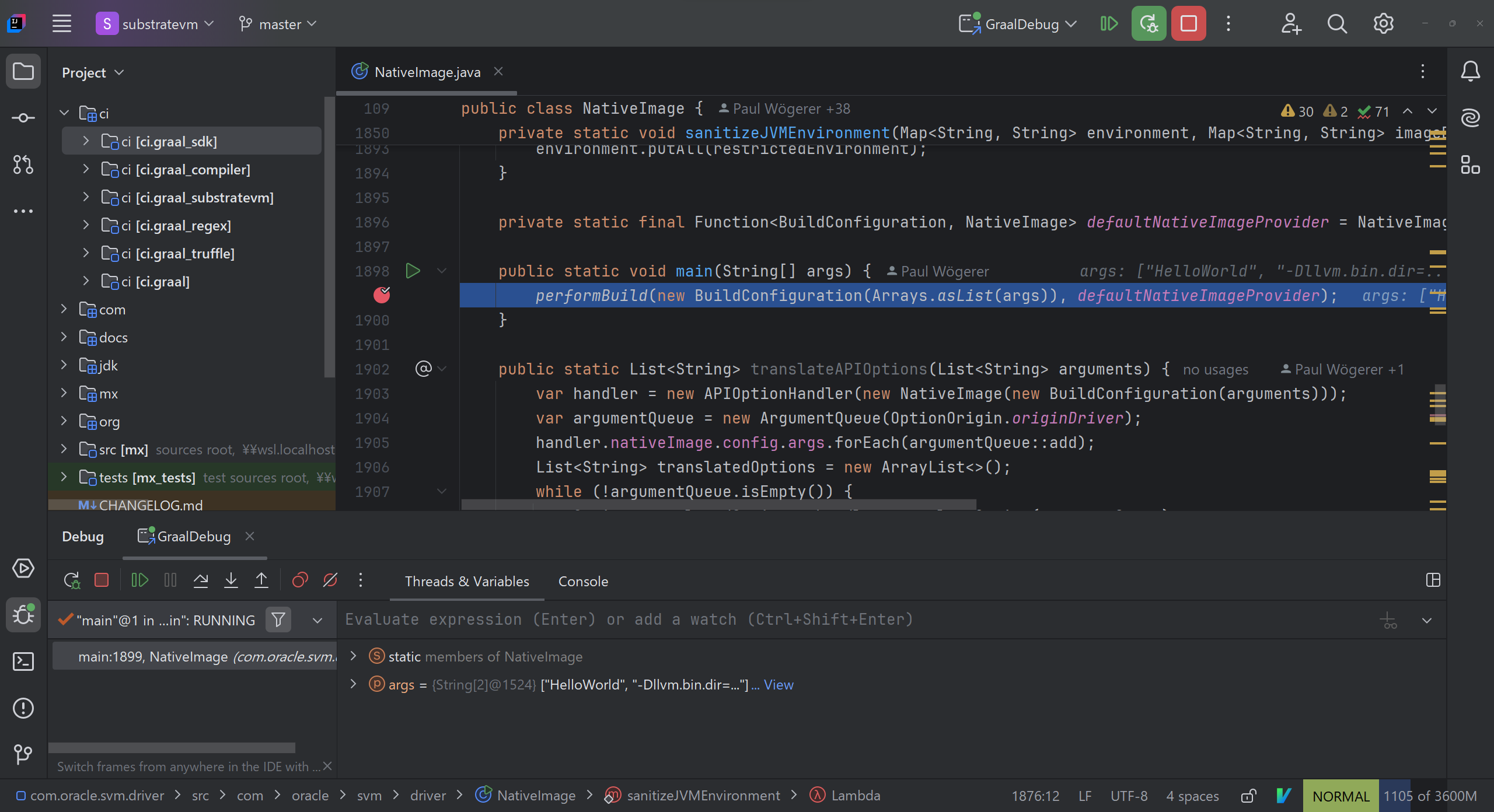Image resolution: width=1494 pixels, height=812 pixels.
Task: Click sanitizeJVMEnvironment breadcrumb
Action: (693, 796)
